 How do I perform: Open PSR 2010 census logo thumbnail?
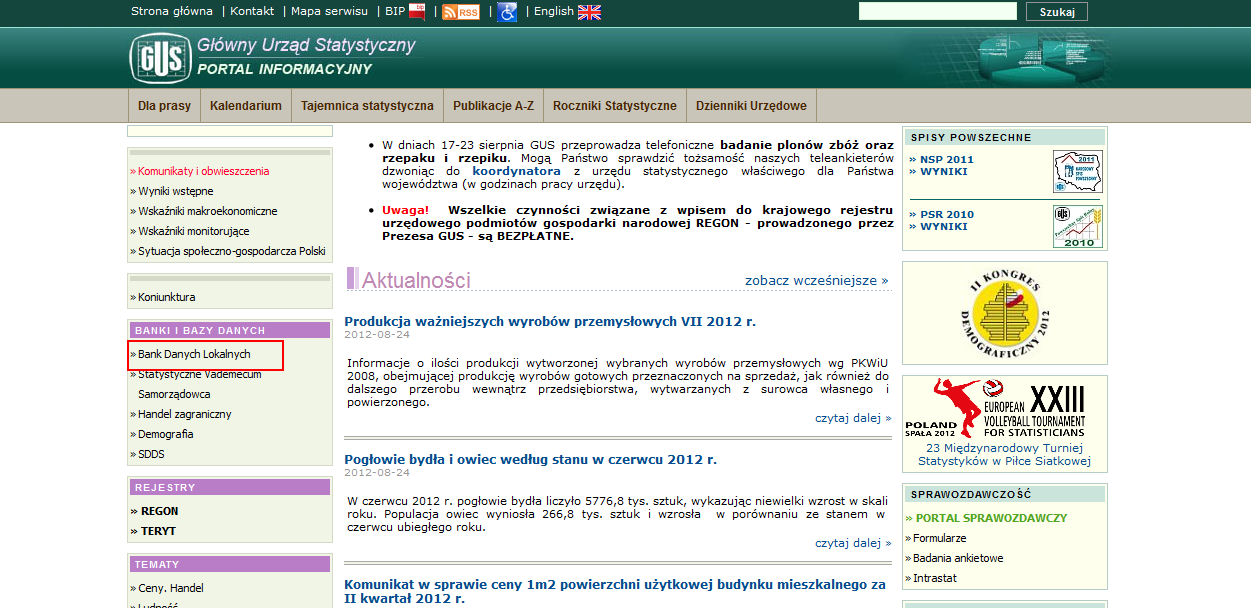(x=1077, y=227)
